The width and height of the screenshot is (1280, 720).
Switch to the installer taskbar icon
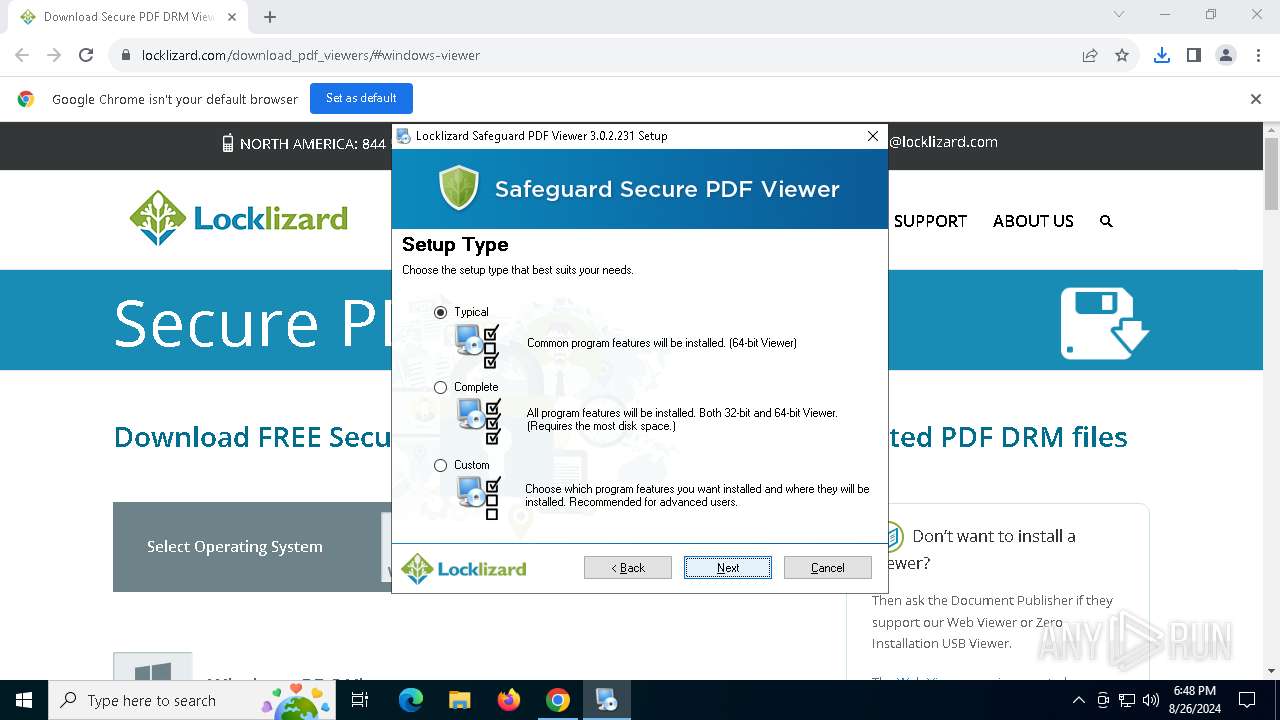pyautogui.click(x=607, y=700)
